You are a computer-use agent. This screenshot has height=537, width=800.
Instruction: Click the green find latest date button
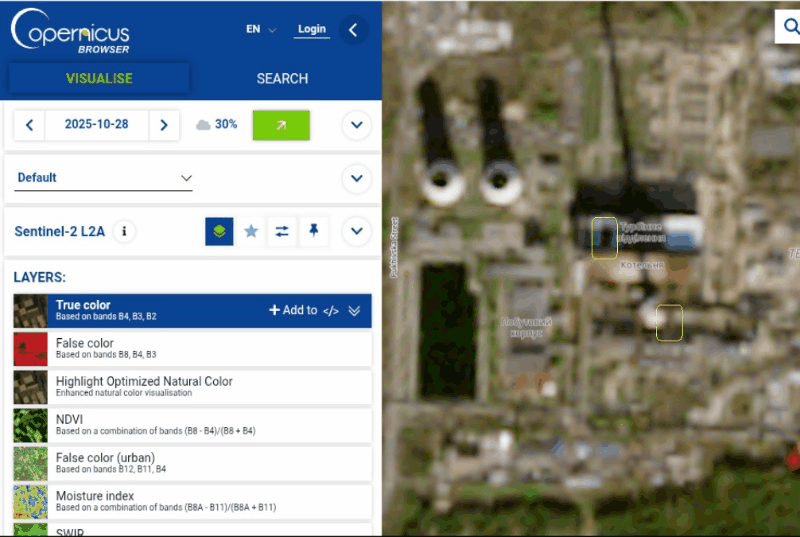click(x=281, y=125)
